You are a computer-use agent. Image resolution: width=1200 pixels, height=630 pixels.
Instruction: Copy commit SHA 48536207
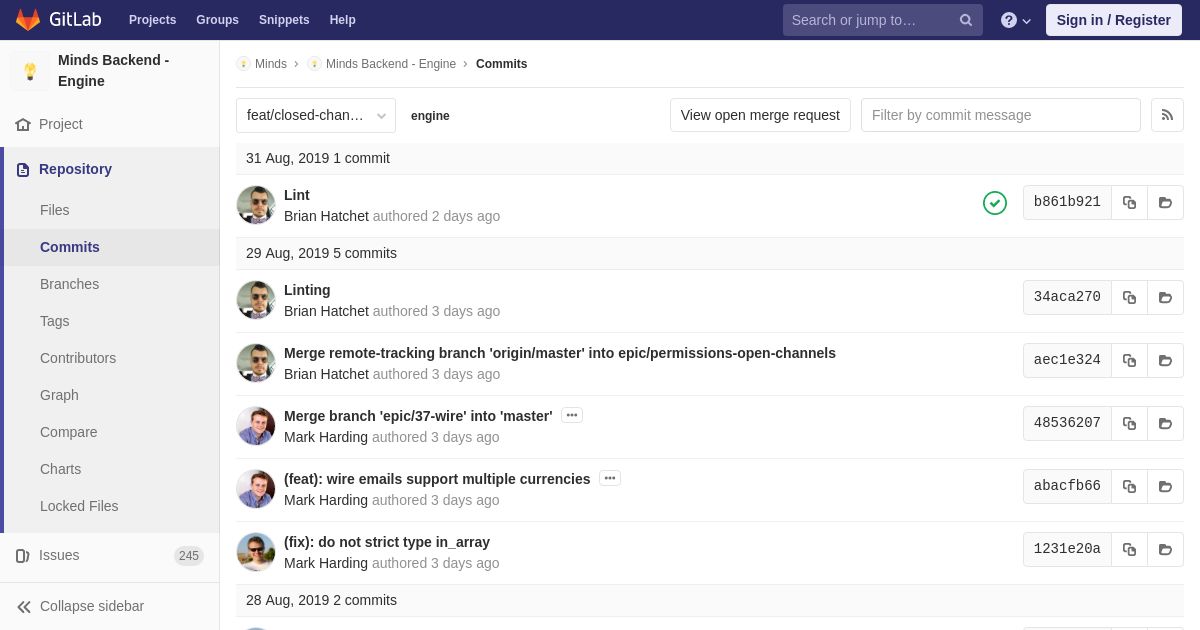(1129, 423)
